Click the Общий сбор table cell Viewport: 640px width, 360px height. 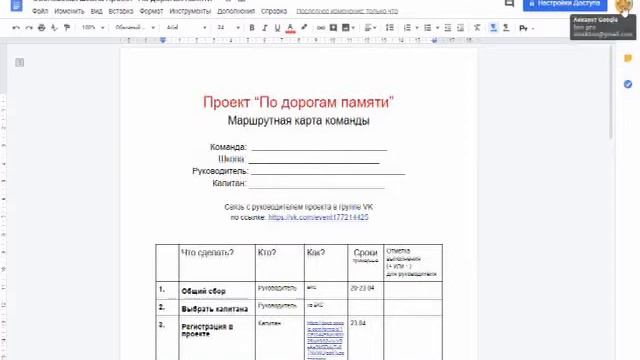[217, 291]
